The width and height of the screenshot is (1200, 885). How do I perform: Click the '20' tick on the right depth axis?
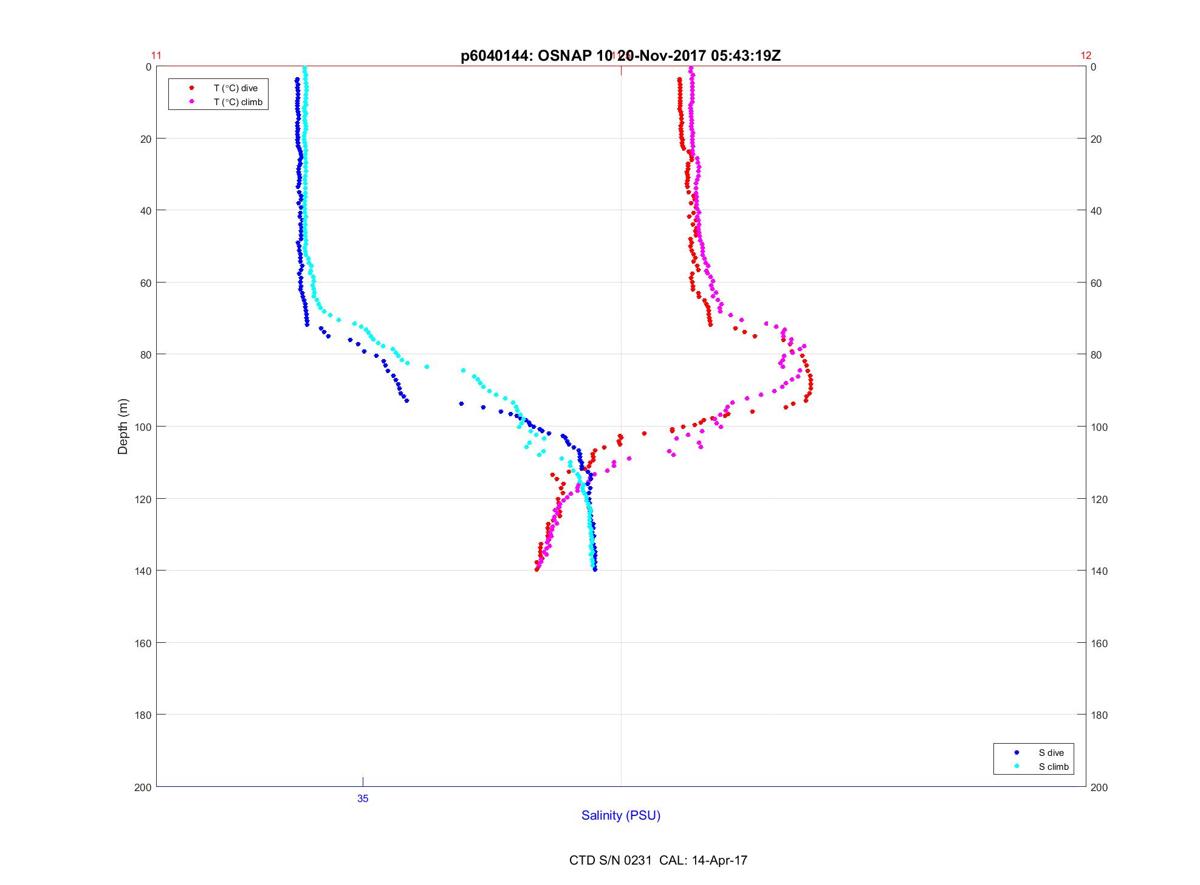pyautogui.click(x=1097, y=139)
